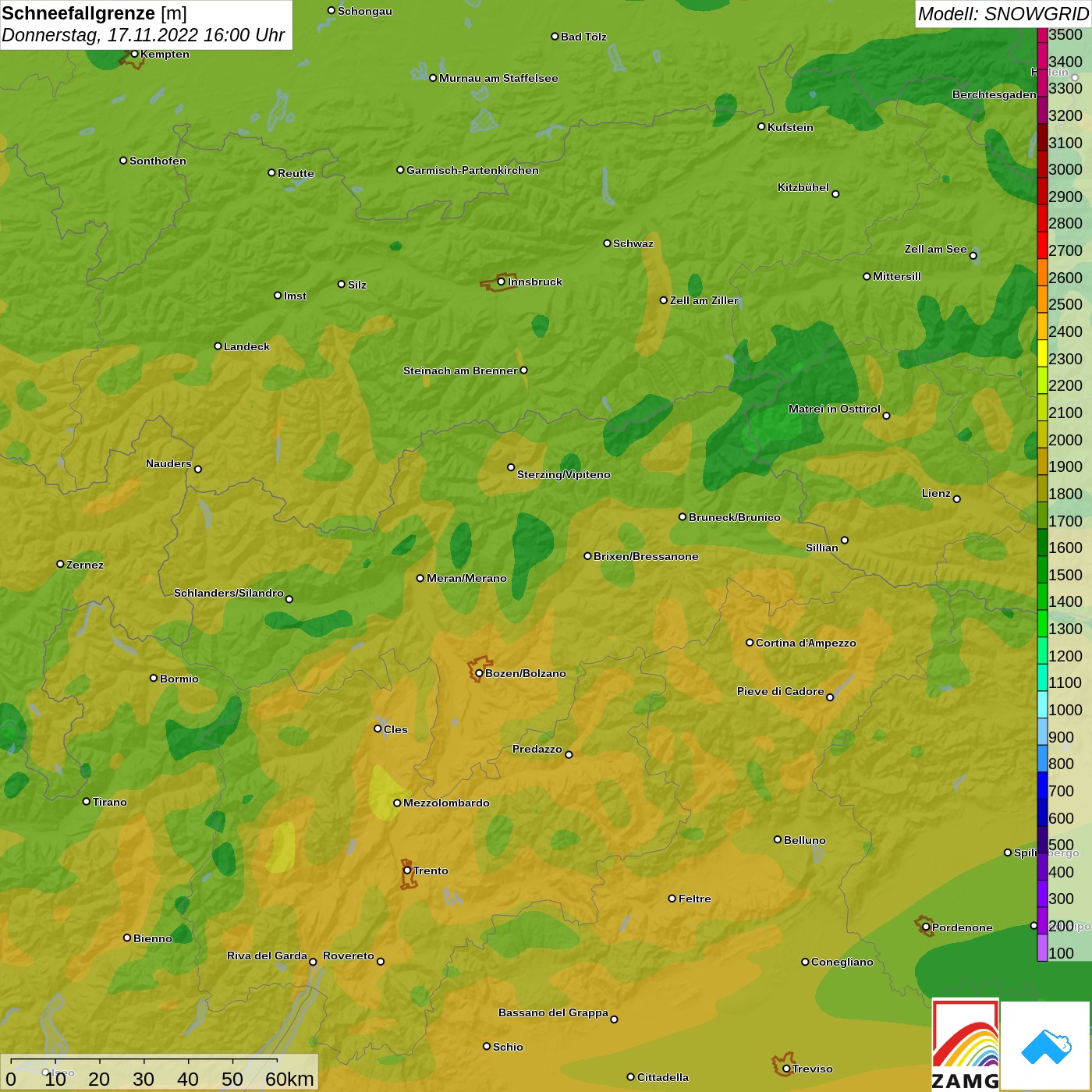Screen dimensions: 1092x1092
Task: Click the Feltre location dot
Action: point(672,899)
